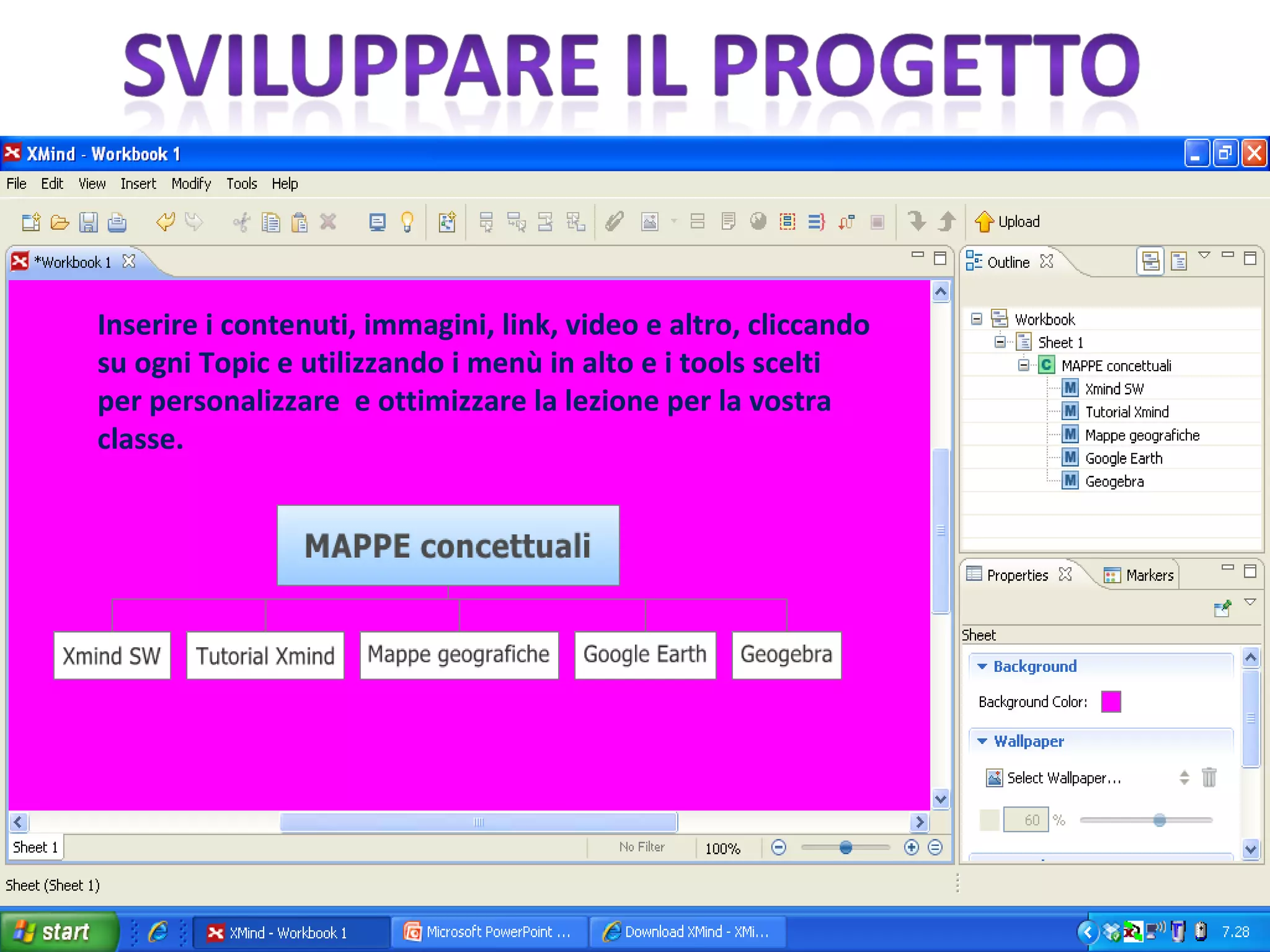
Task: Add boundary with red dashed box icon
Action: point(788,221)
